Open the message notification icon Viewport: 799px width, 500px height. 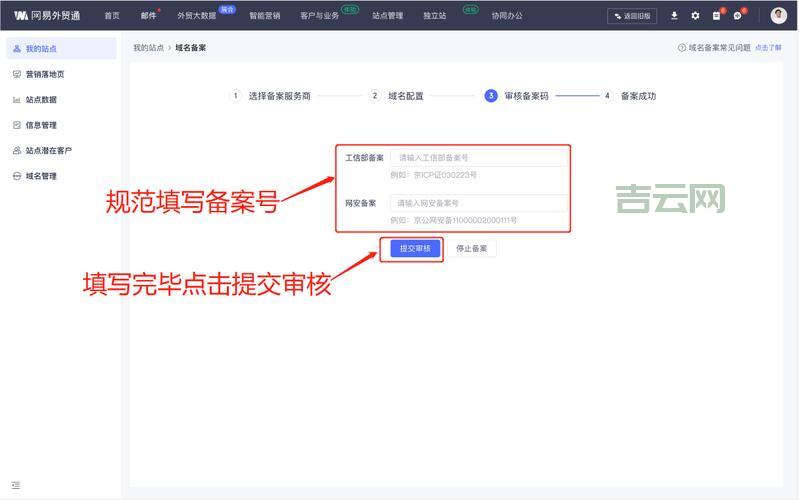737,16
